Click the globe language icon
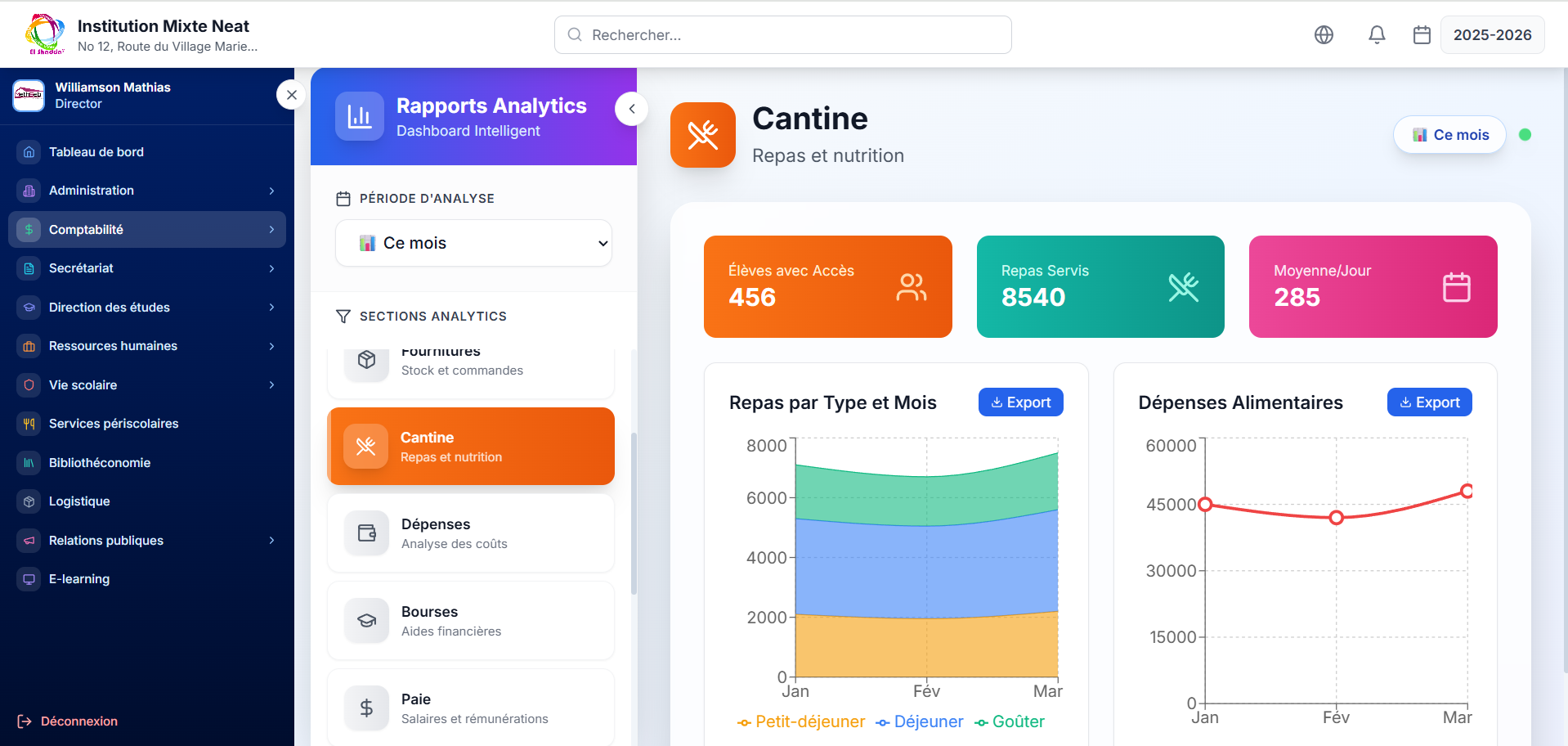The width and height of the screenshot is (1568, 746). [x=1324, y=34]
